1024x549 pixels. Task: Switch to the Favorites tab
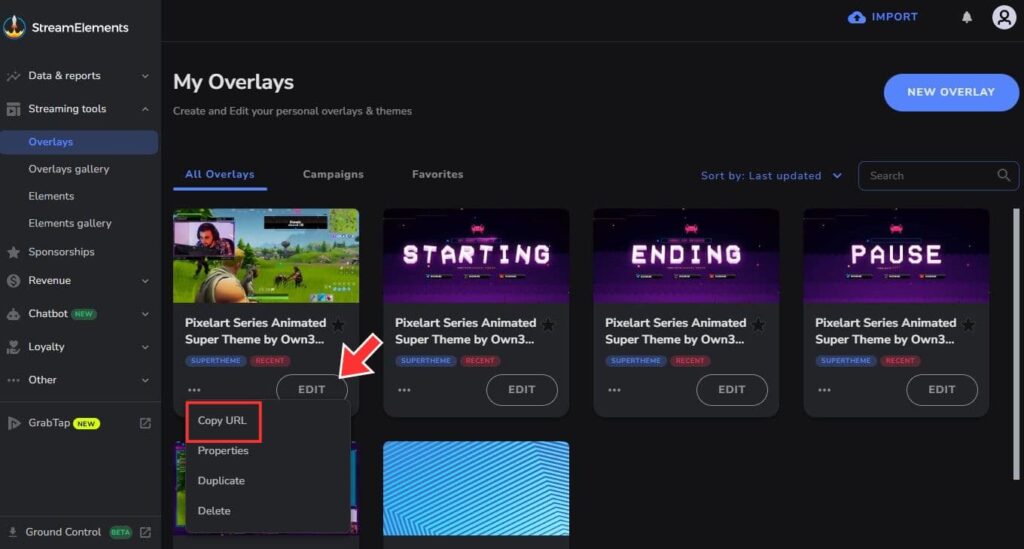tap(438, 174)
